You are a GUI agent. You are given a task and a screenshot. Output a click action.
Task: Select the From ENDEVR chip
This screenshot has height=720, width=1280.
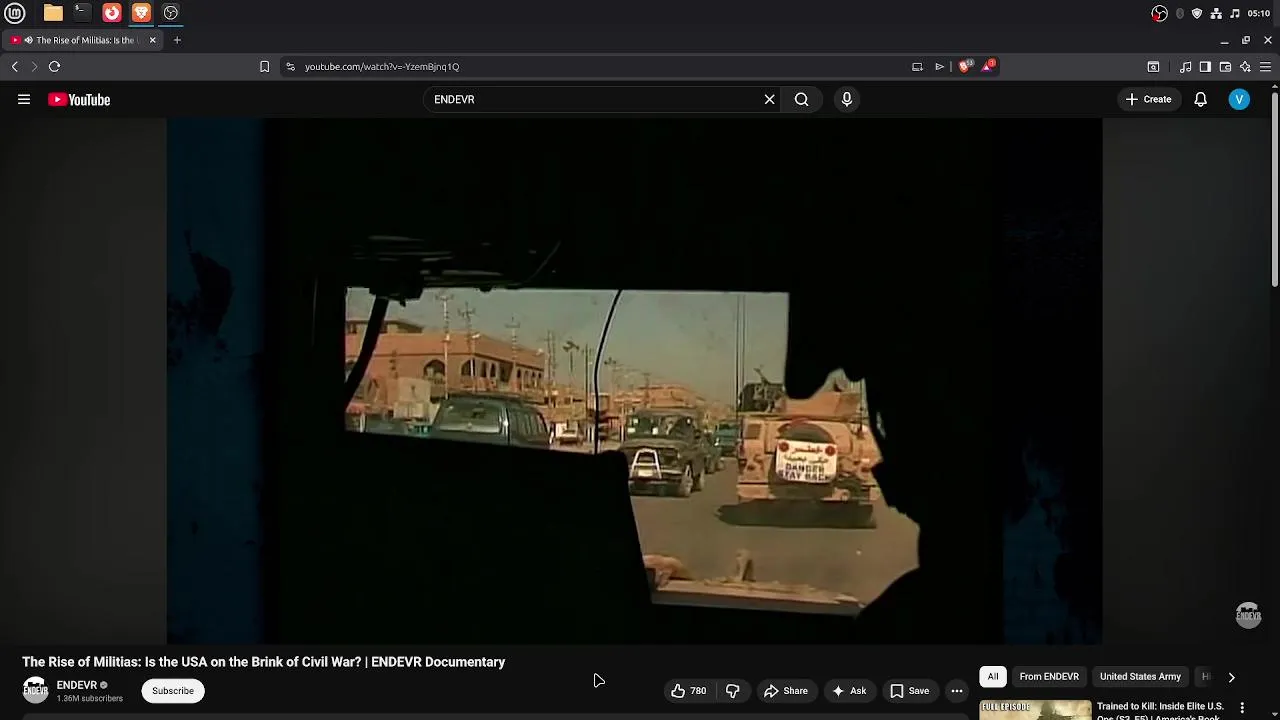tap(1049, 677)
